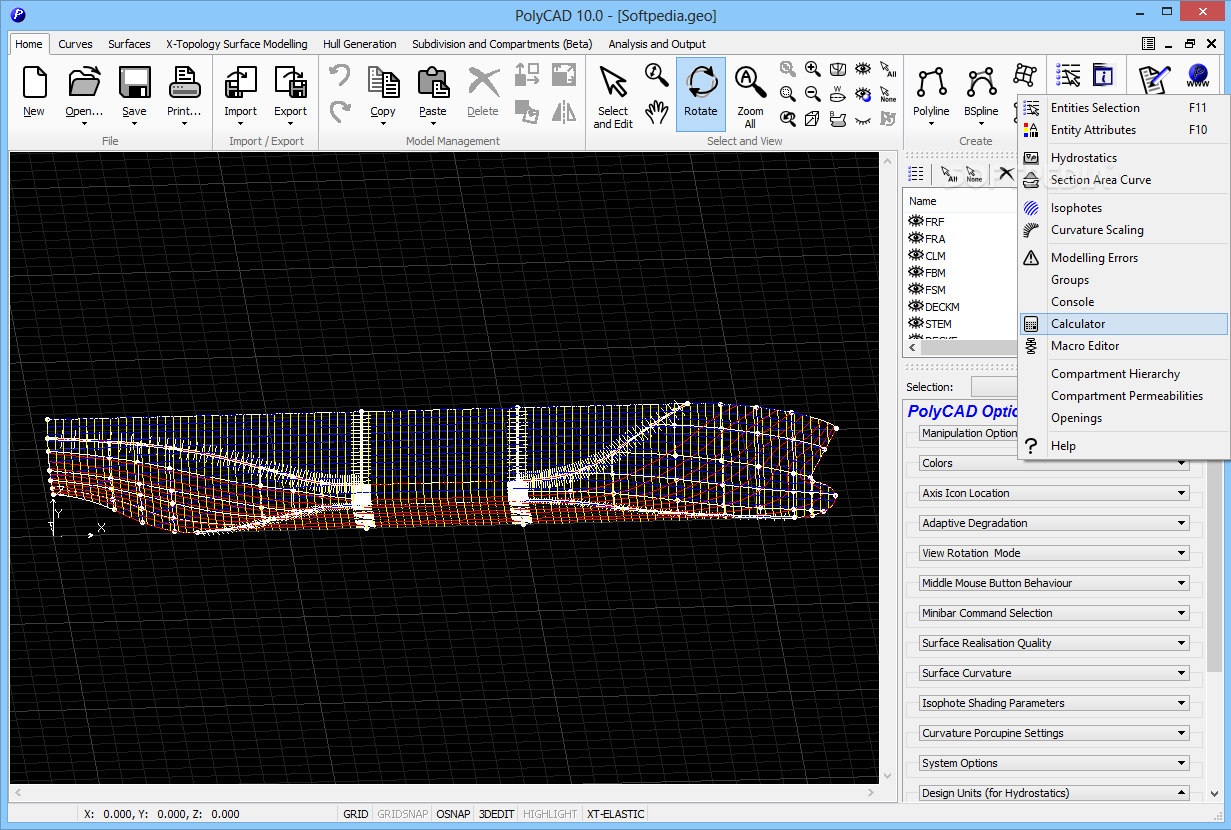Open Compartment Hierarchy menu item
Viewport: 1231px width, 830px height.
[1123, 374]
